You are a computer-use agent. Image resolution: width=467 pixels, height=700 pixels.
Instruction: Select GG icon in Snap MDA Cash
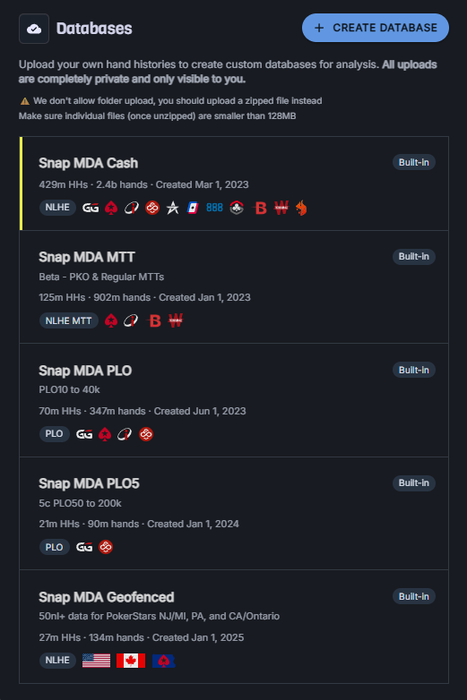pos(91,208)
